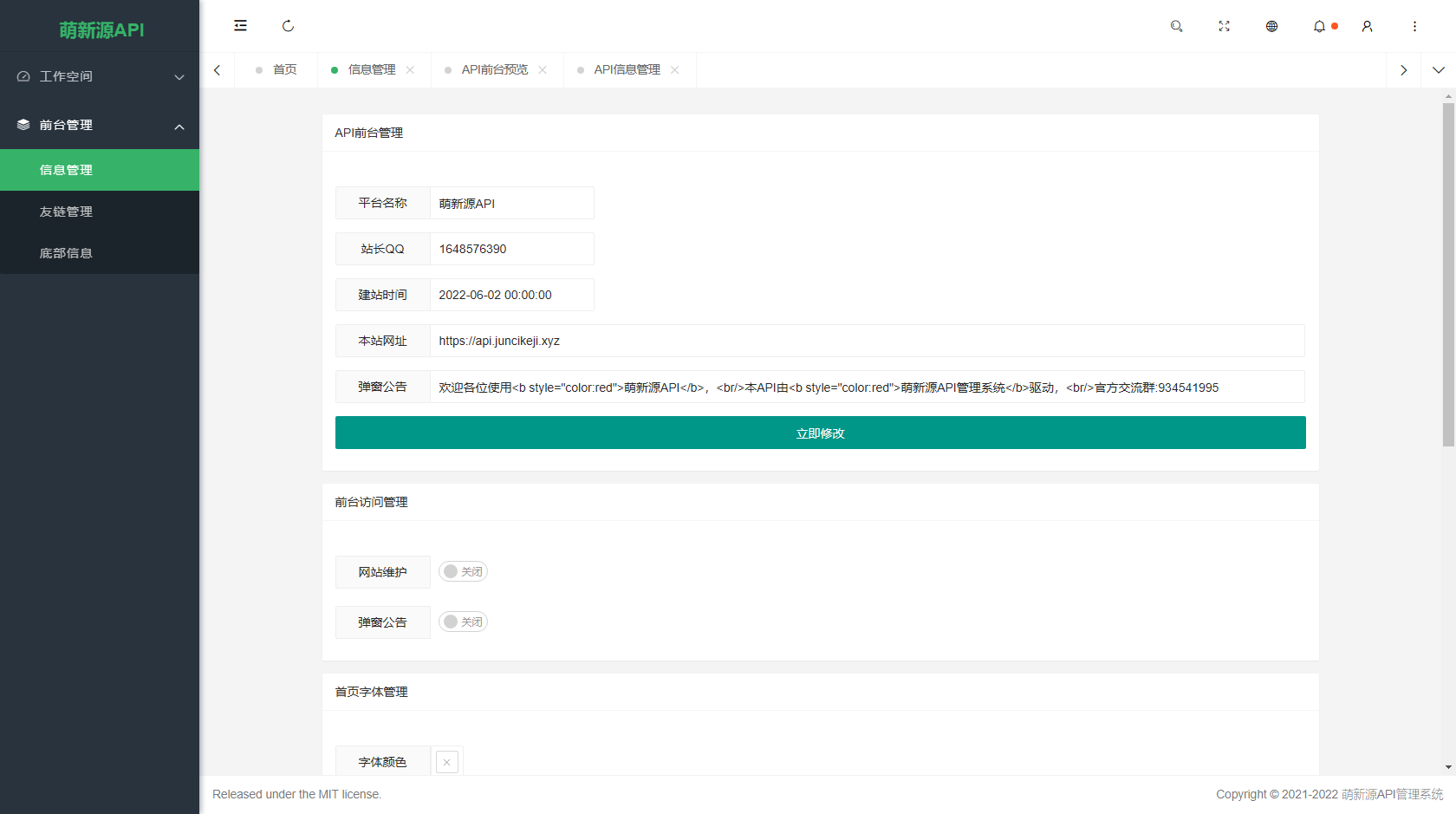The width and height of the screenshot is (1456, 814).
Task: Refresh the current page view
Action: [288, 26]
